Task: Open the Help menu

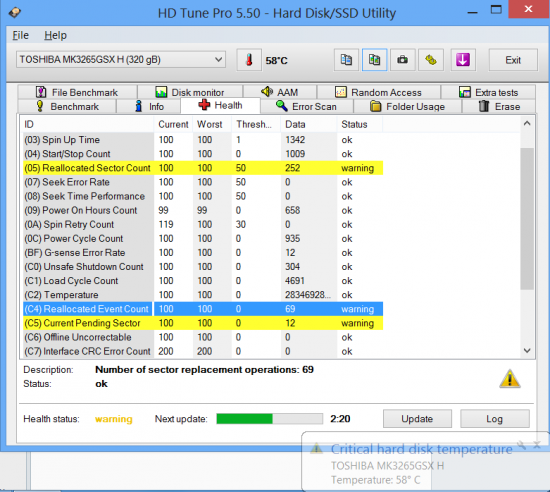Action: [55, 35]
